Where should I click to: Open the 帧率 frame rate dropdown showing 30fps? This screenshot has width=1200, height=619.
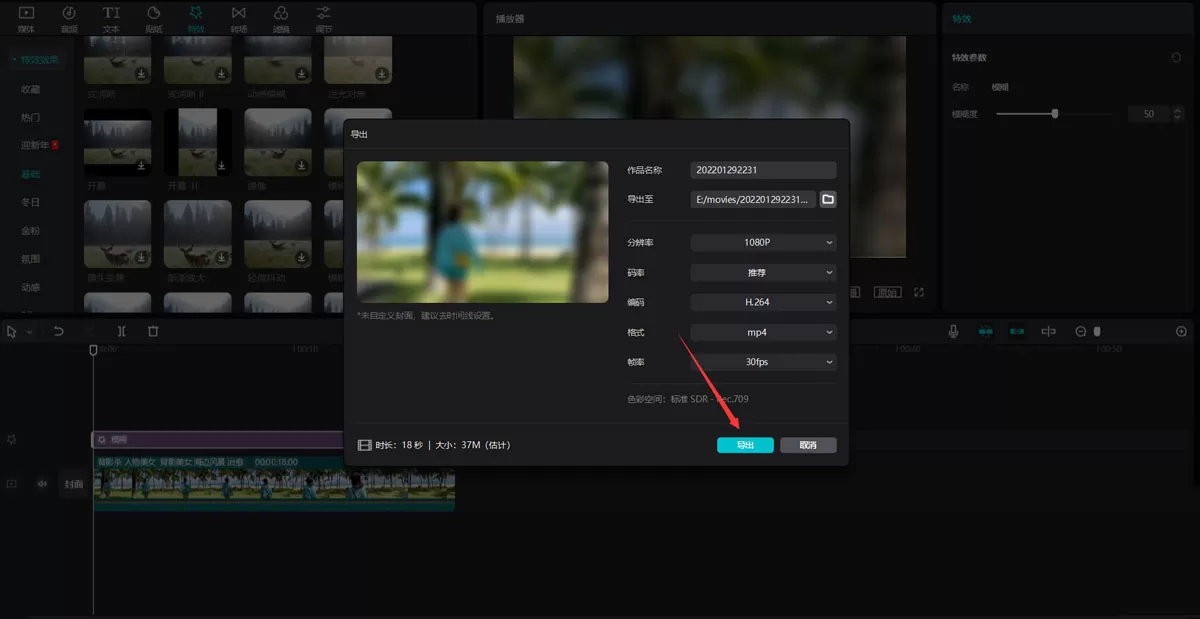[763, 362]
